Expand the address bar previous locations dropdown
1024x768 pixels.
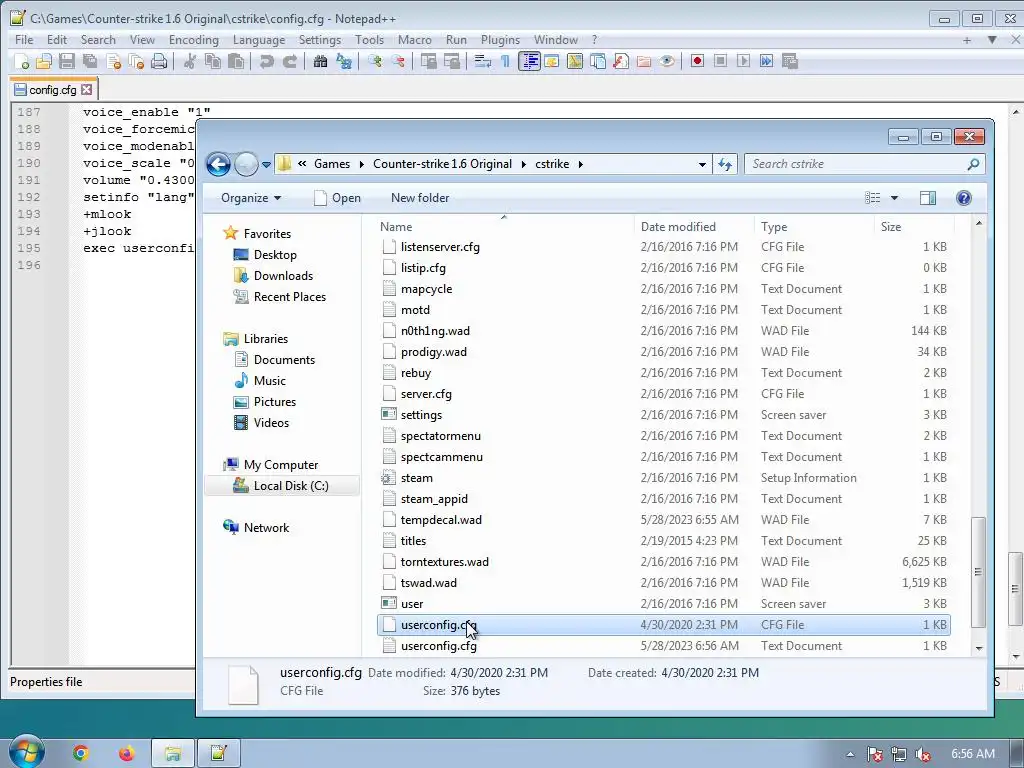click(x=702, y=165)
